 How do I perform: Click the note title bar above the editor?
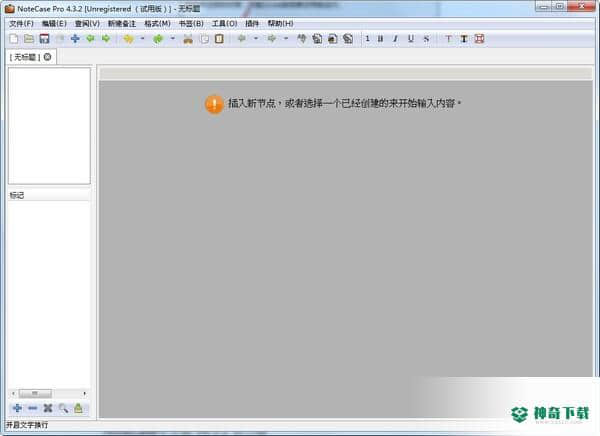click(x=346, y=73)
